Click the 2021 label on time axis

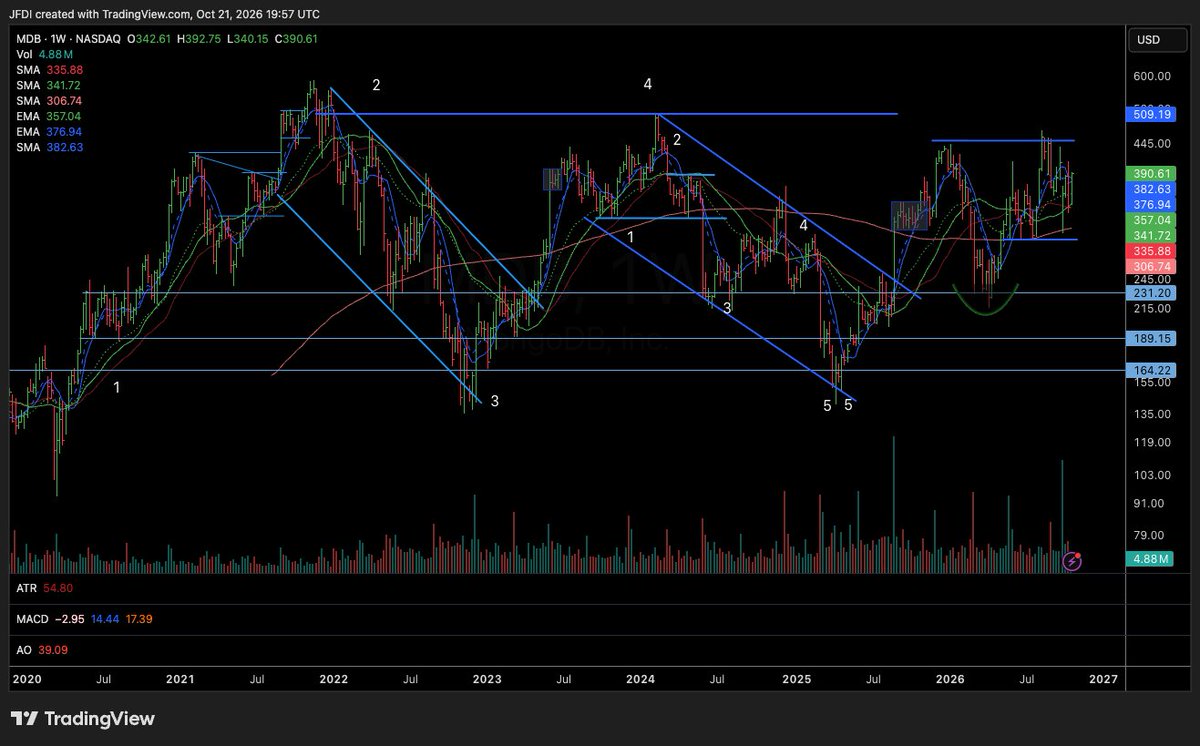coord(180,680)
